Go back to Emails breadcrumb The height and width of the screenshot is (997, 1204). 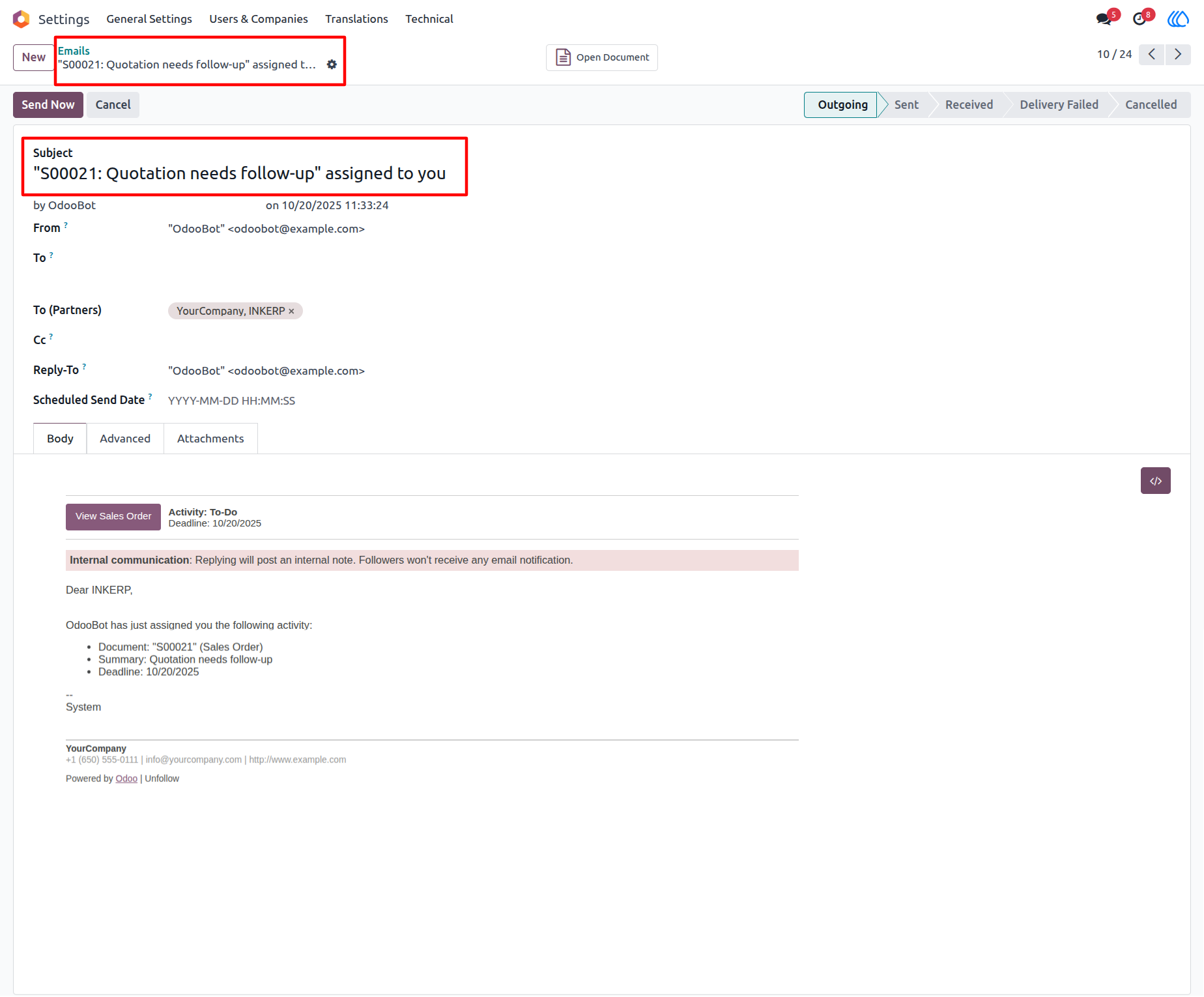[x=74, y=51]
